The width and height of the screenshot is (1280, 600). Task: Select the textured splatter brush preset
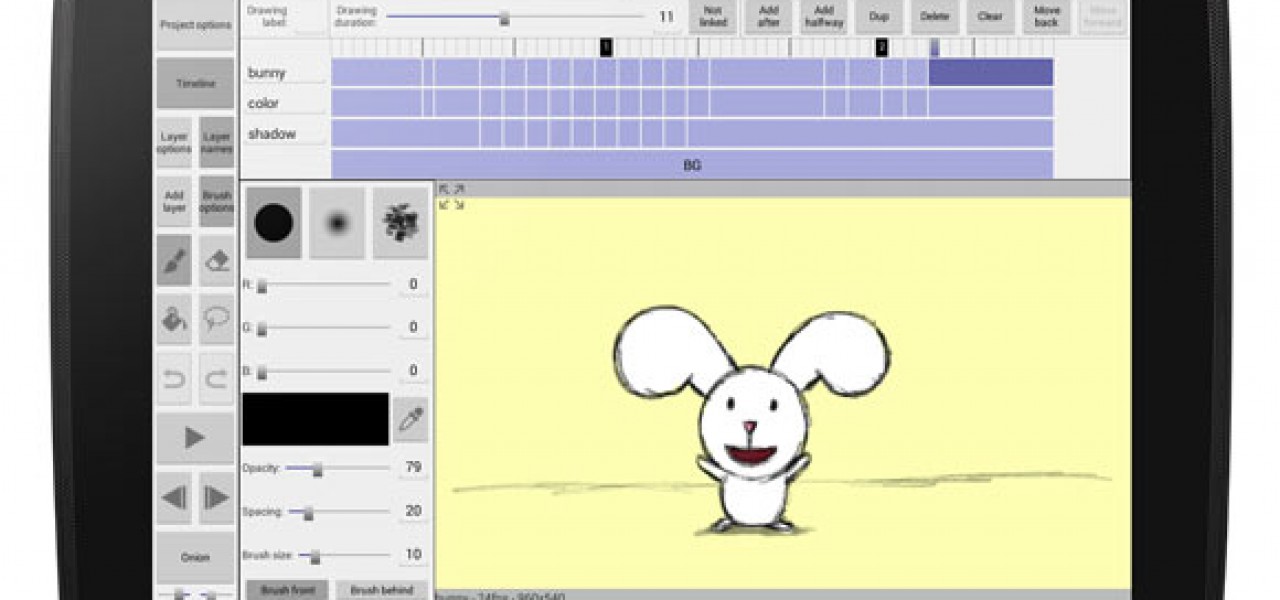click(x=400, y=223)
